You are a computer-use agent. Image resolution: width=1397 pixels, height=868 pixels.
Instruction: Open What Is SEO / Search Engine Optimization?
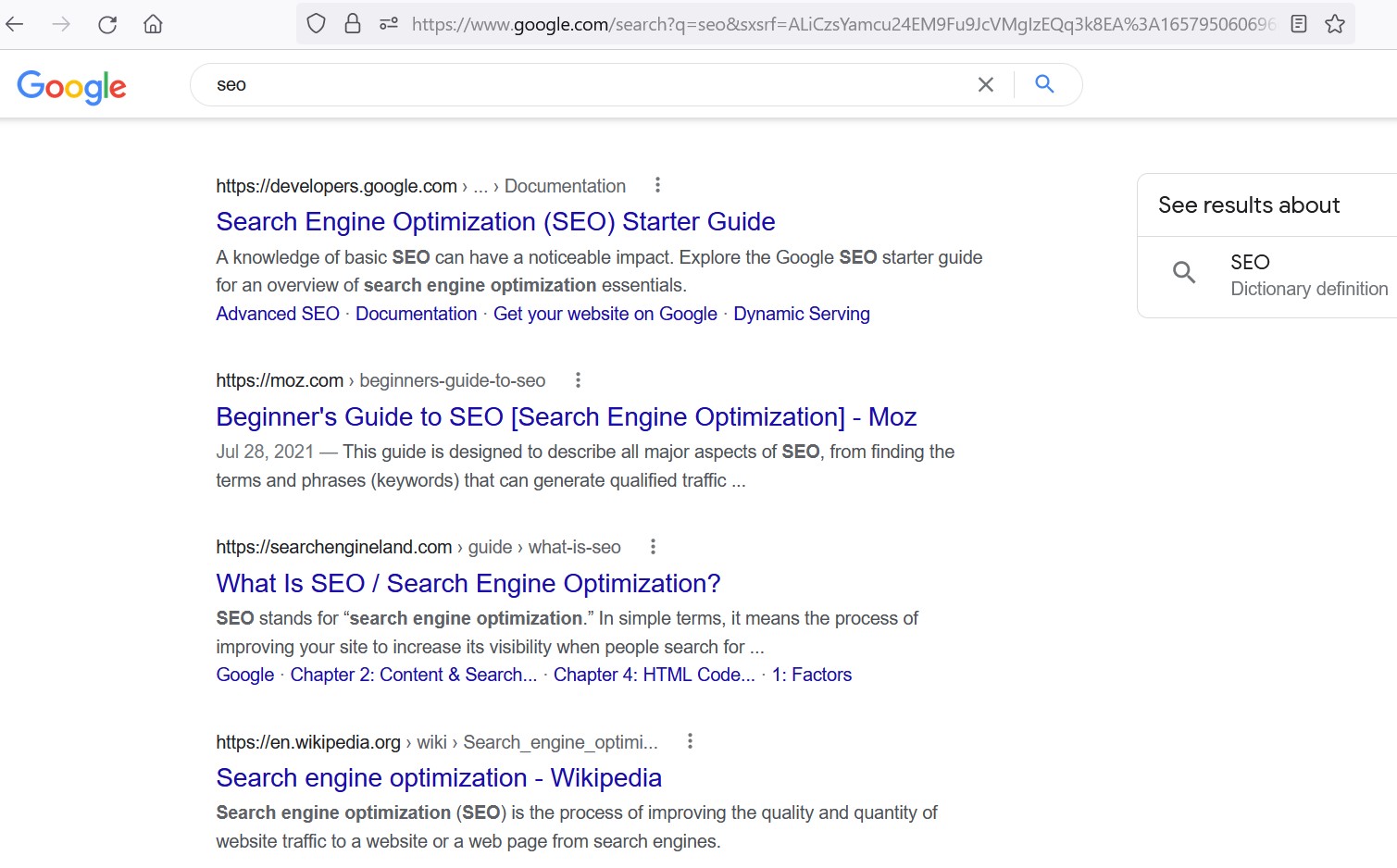click(468, 584)
